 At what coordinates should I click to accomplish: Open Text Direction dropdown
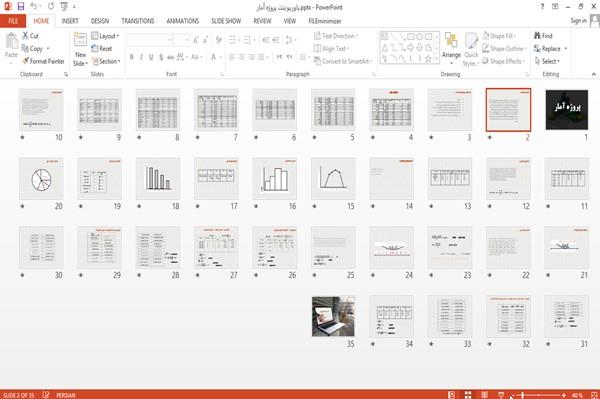[336, 36]
